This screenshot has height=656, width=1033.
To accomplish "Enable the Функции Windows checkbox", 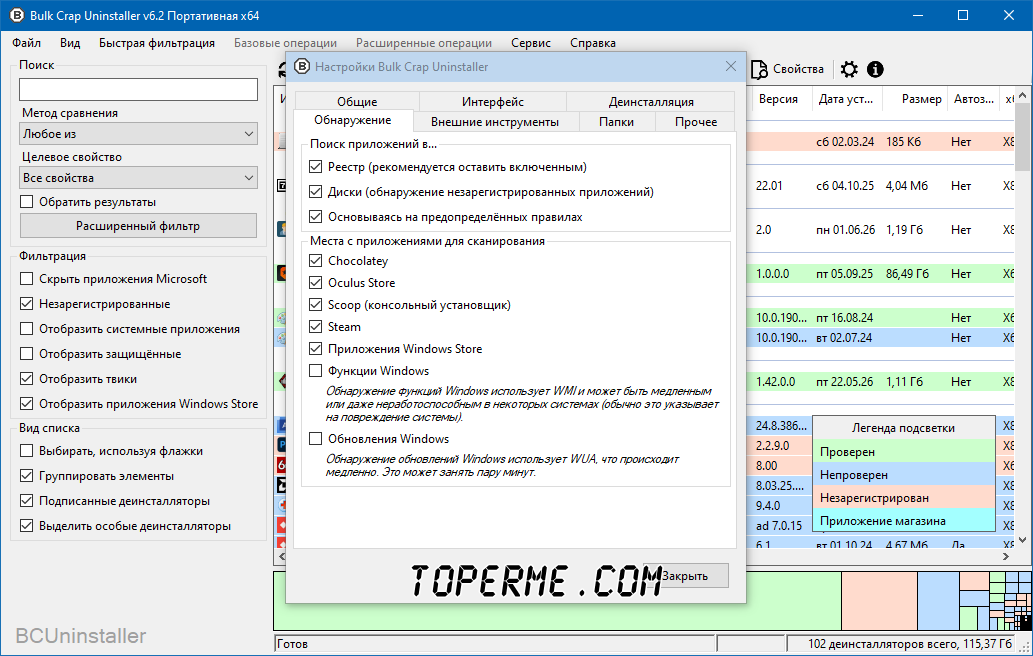I will point(316,371).
